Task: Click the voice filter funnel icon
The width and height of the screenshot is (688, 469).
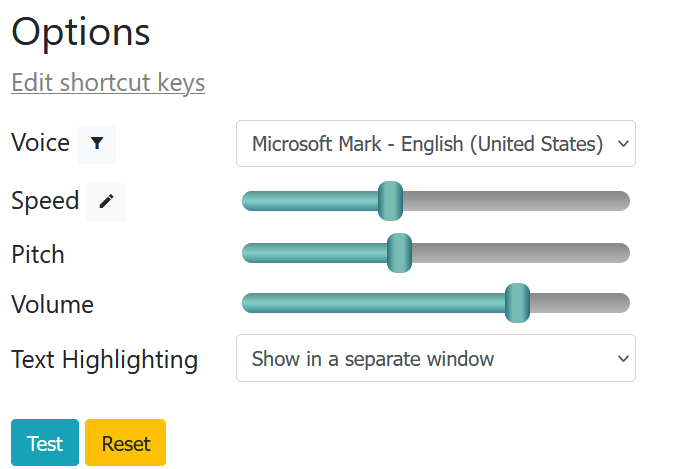Action: (x=96, y=144)
